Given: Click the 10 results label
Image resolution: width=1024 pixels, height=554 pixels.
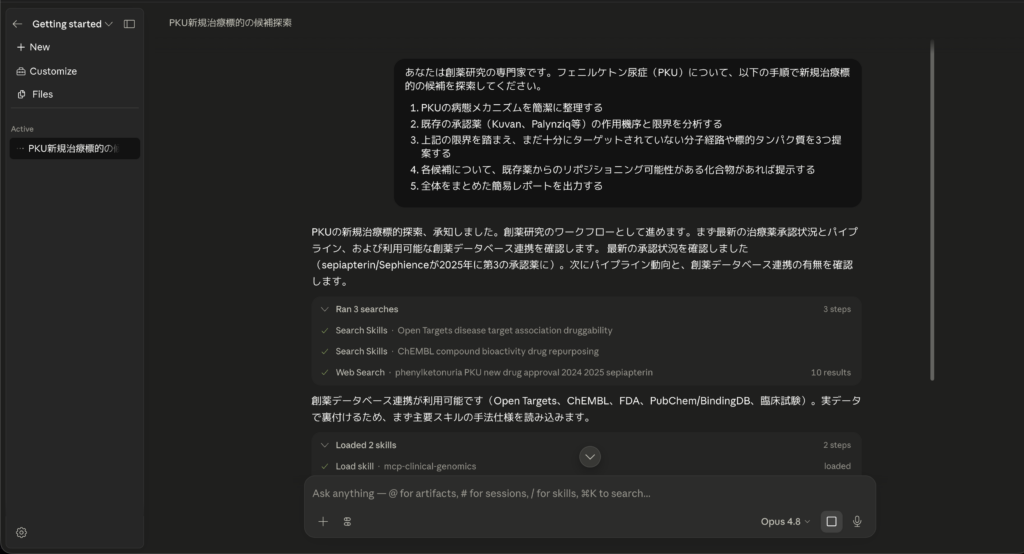Looking at the screenshot, I should (831, 372).
